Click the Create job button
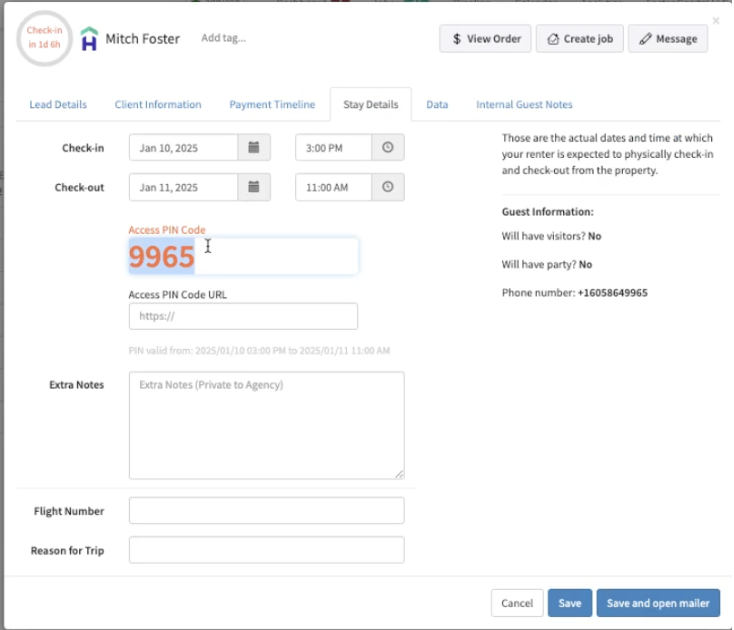 580,39
